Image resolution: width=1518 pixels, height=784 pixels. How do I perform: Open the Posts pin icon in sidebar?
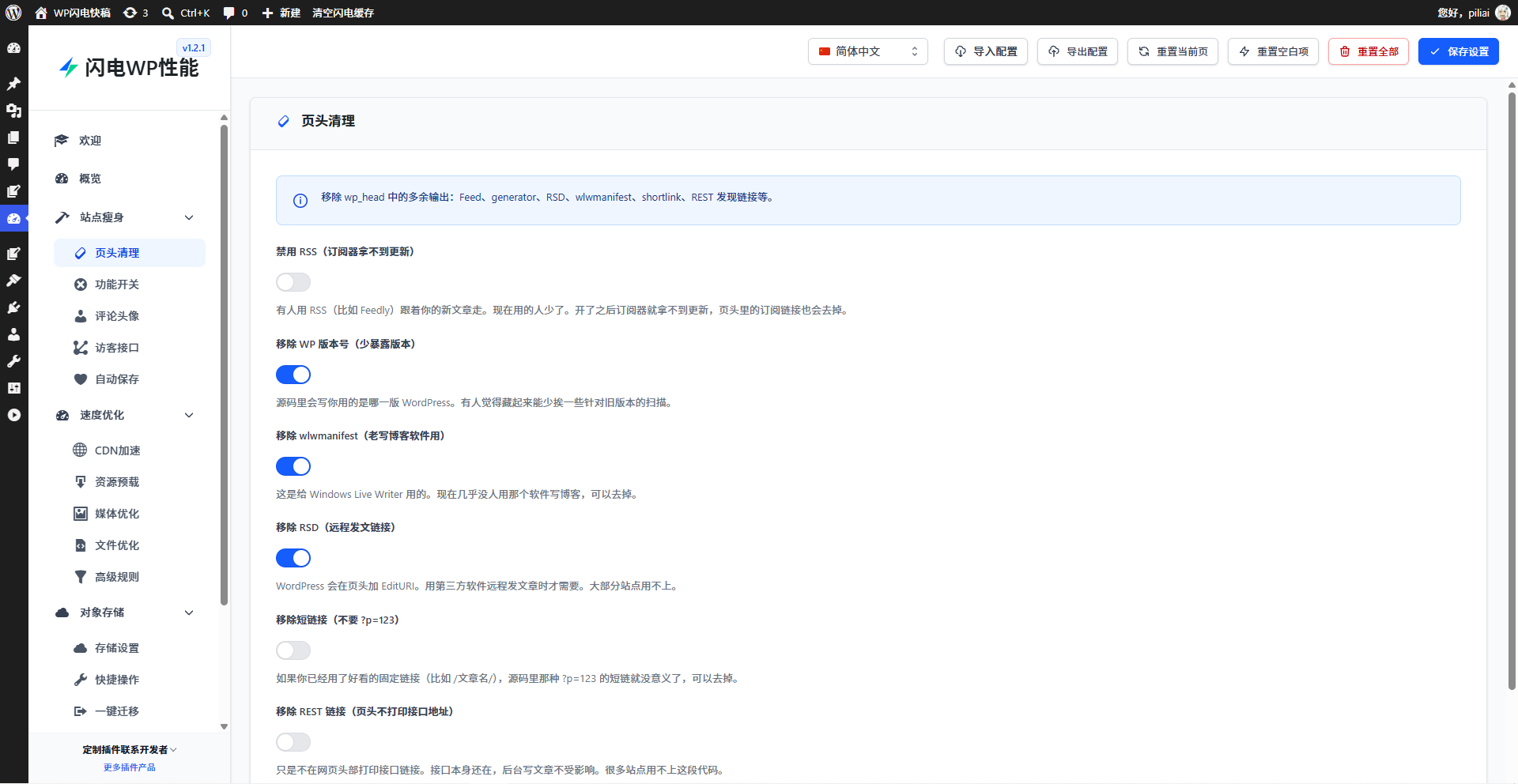(13, 84)
